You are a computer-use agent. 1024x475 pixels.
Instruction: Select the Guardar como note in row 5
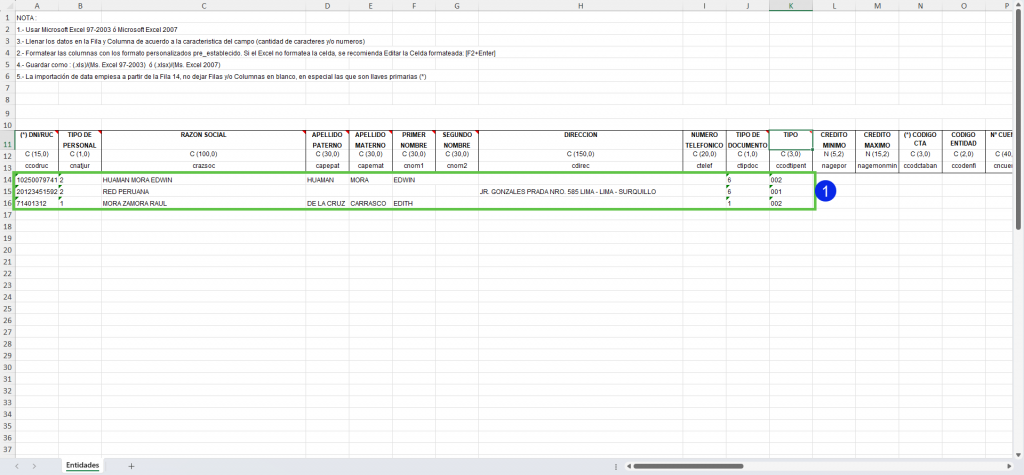pos(119,65)
